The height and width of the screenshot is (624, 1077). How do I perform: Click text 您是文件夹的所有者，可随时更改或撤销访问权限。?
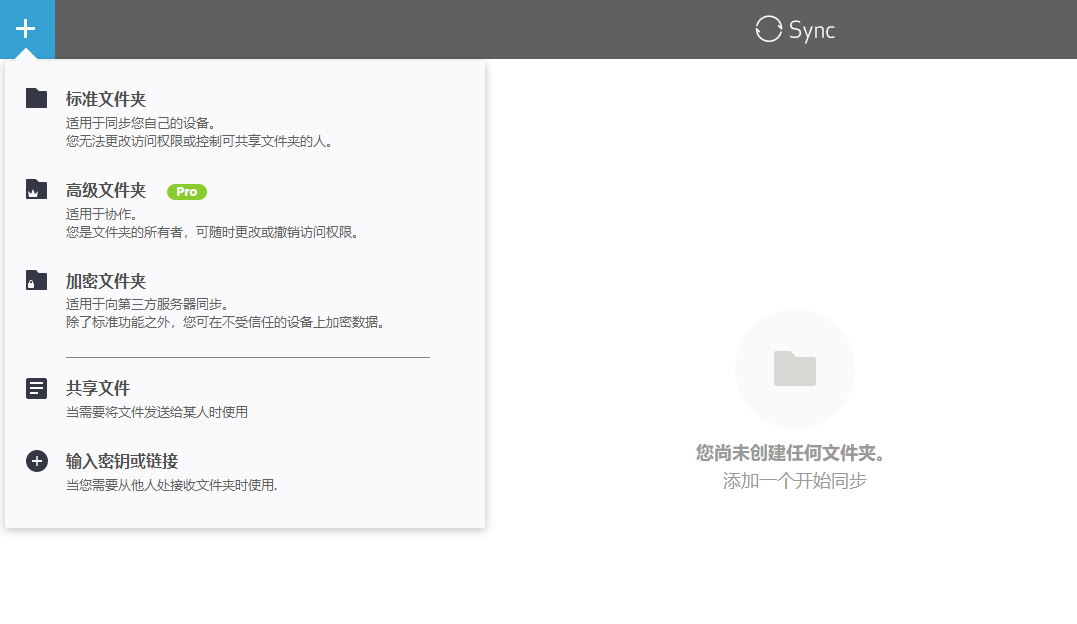click(x=213, y=232)
